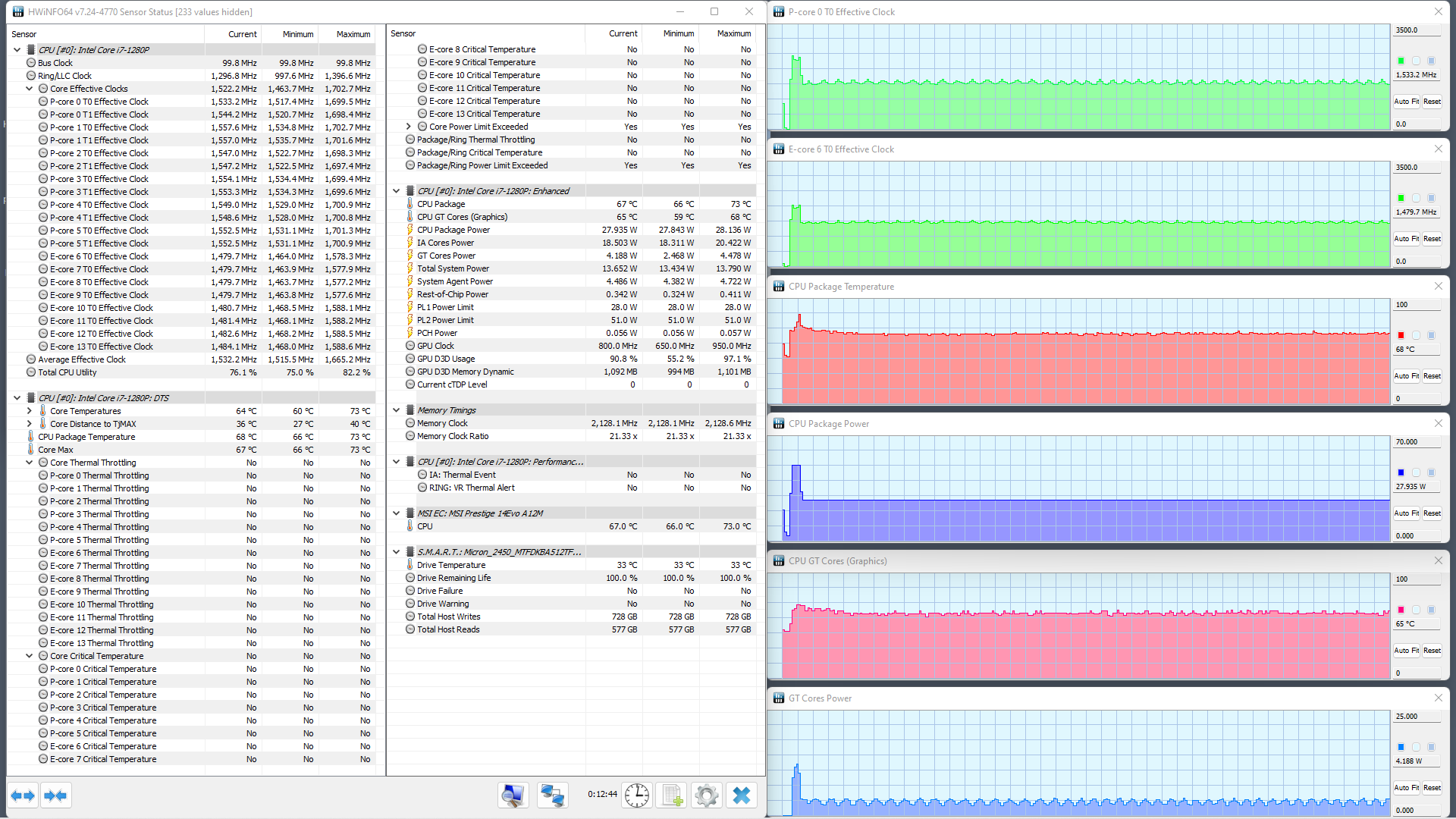Click the collapse columns arrows button
The image size is (1456, 819).
tap(56, 795)
